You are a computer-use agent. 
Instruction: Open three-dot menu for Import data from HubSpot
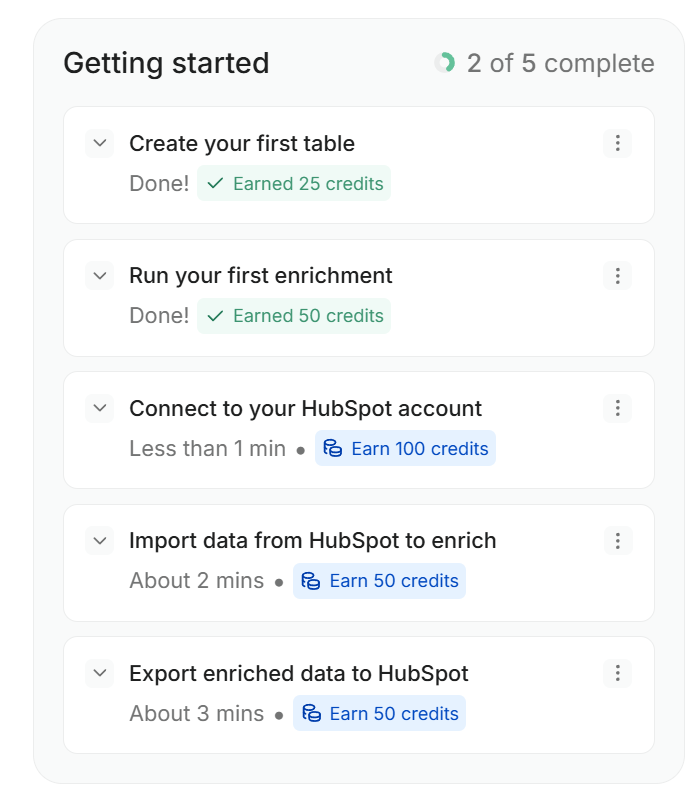pyautogui.click(x=618, y=540)
